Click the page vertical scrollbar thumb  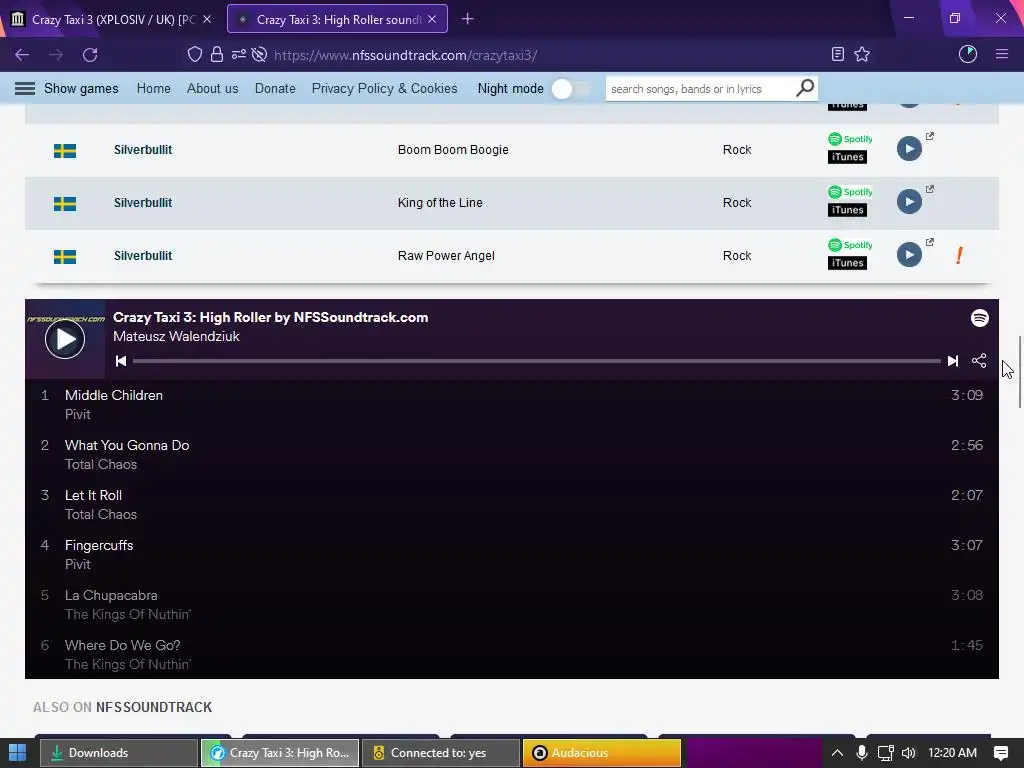pos(1019,372)
